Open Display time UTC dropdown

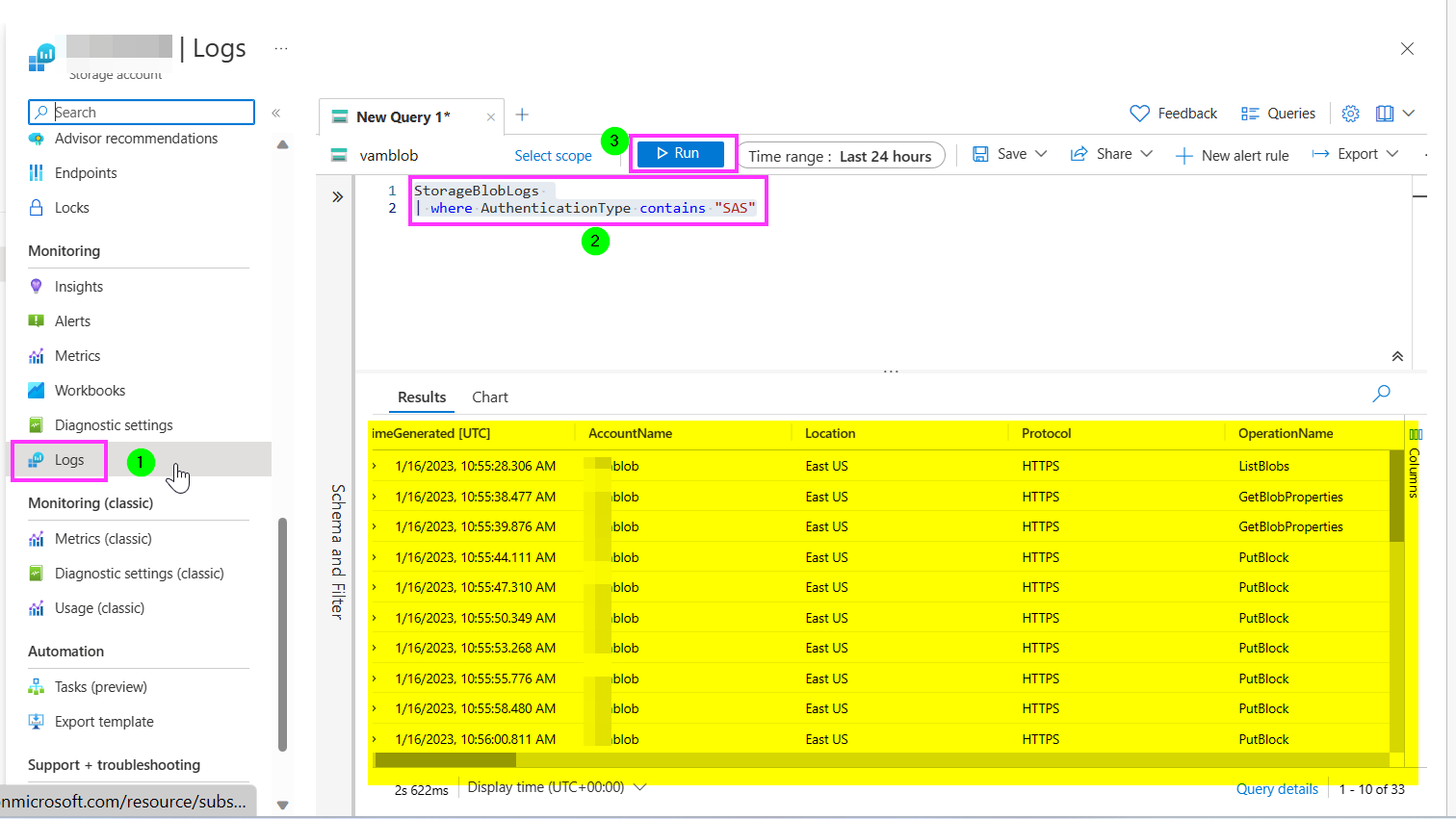[557, 787]
